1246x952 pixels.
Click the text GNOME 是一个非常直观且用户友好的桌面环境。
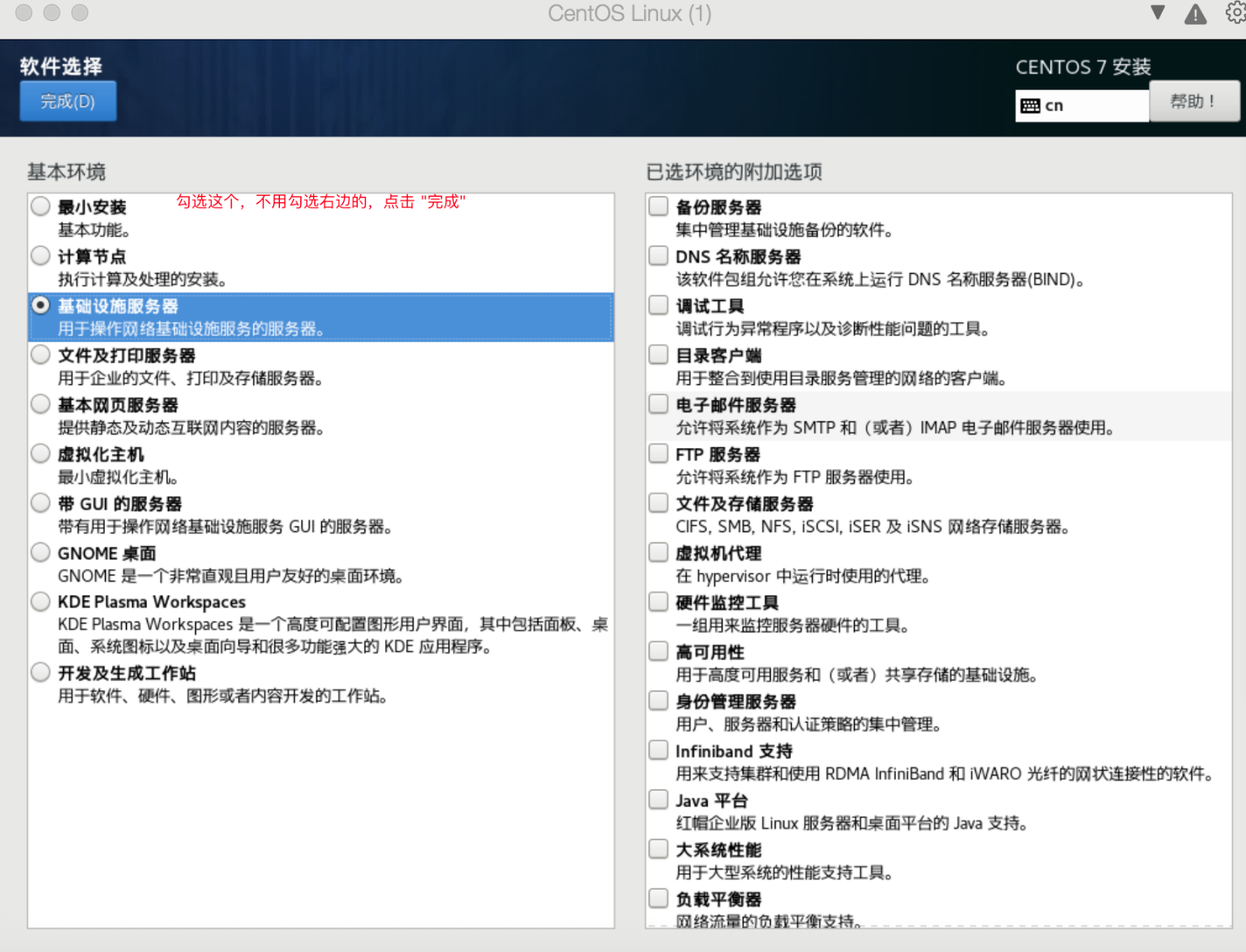[x=231, y=576]
